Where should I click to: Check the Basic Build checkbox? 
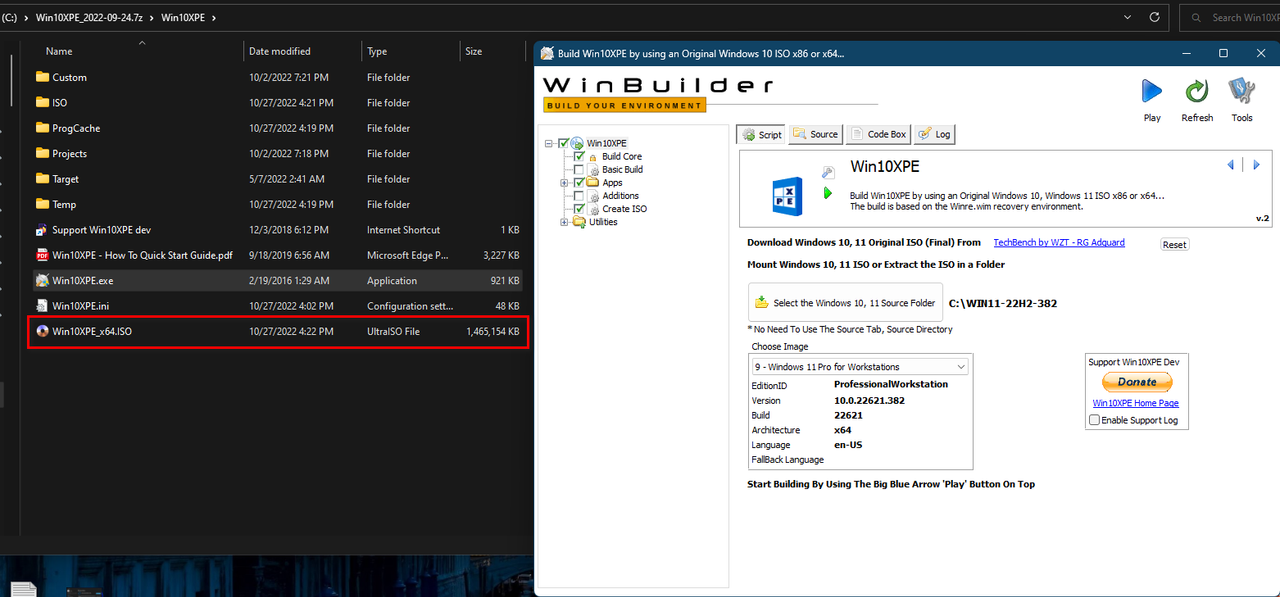tap(579, 169)
